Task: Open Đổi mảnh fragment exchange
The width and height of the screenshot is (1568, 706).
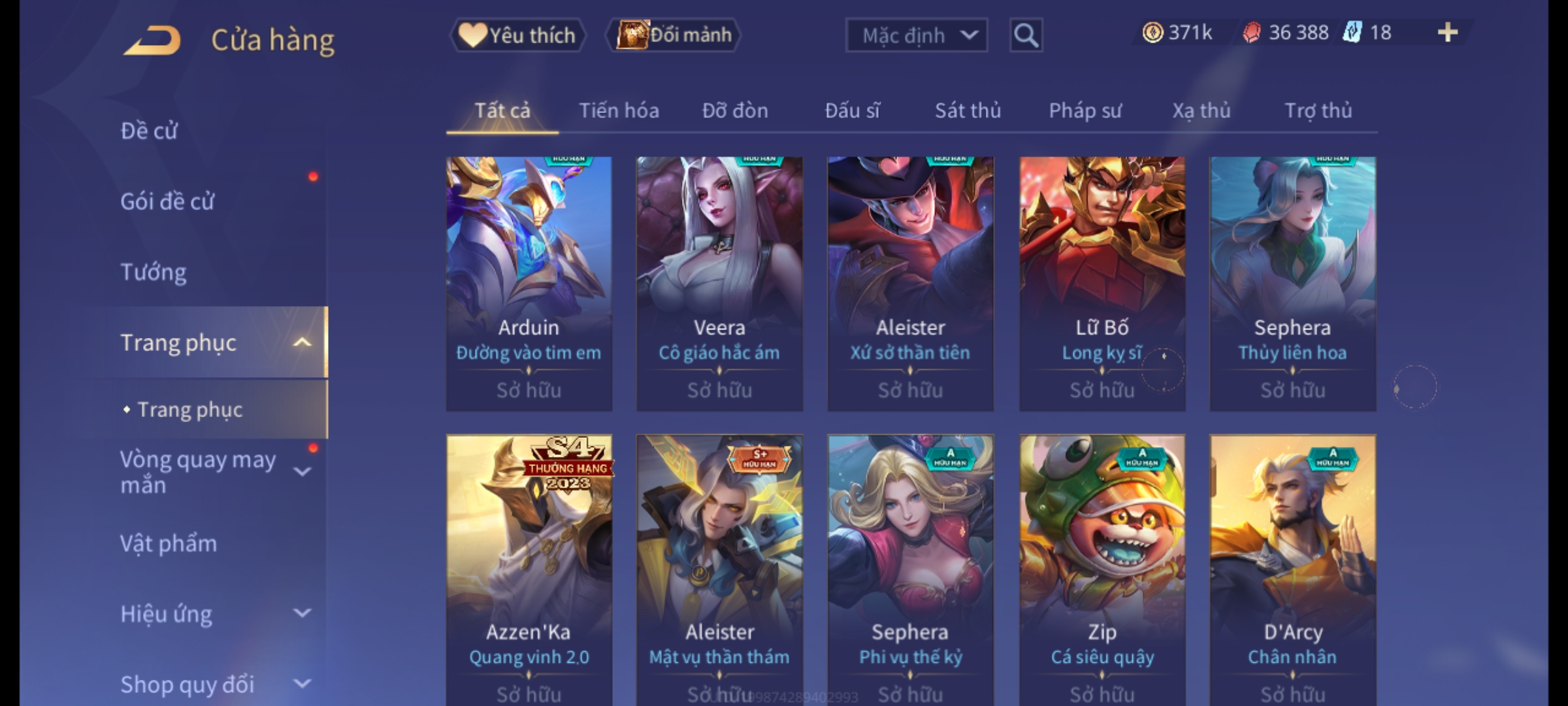Action: click(674, 35)
